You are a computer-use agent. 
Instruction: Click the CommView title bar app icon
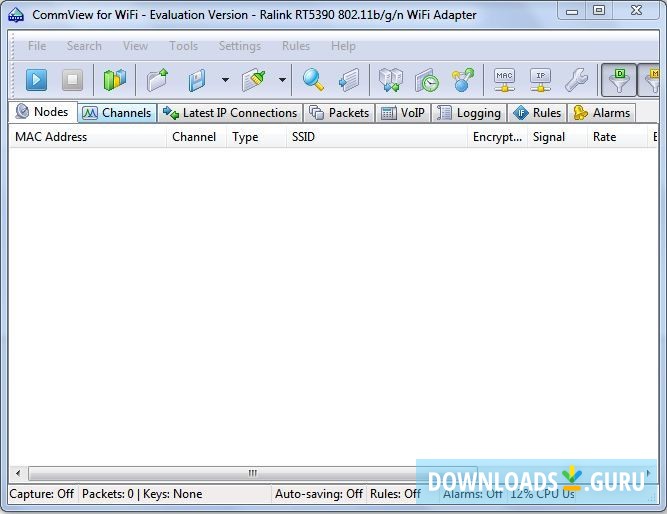point(16,15)
